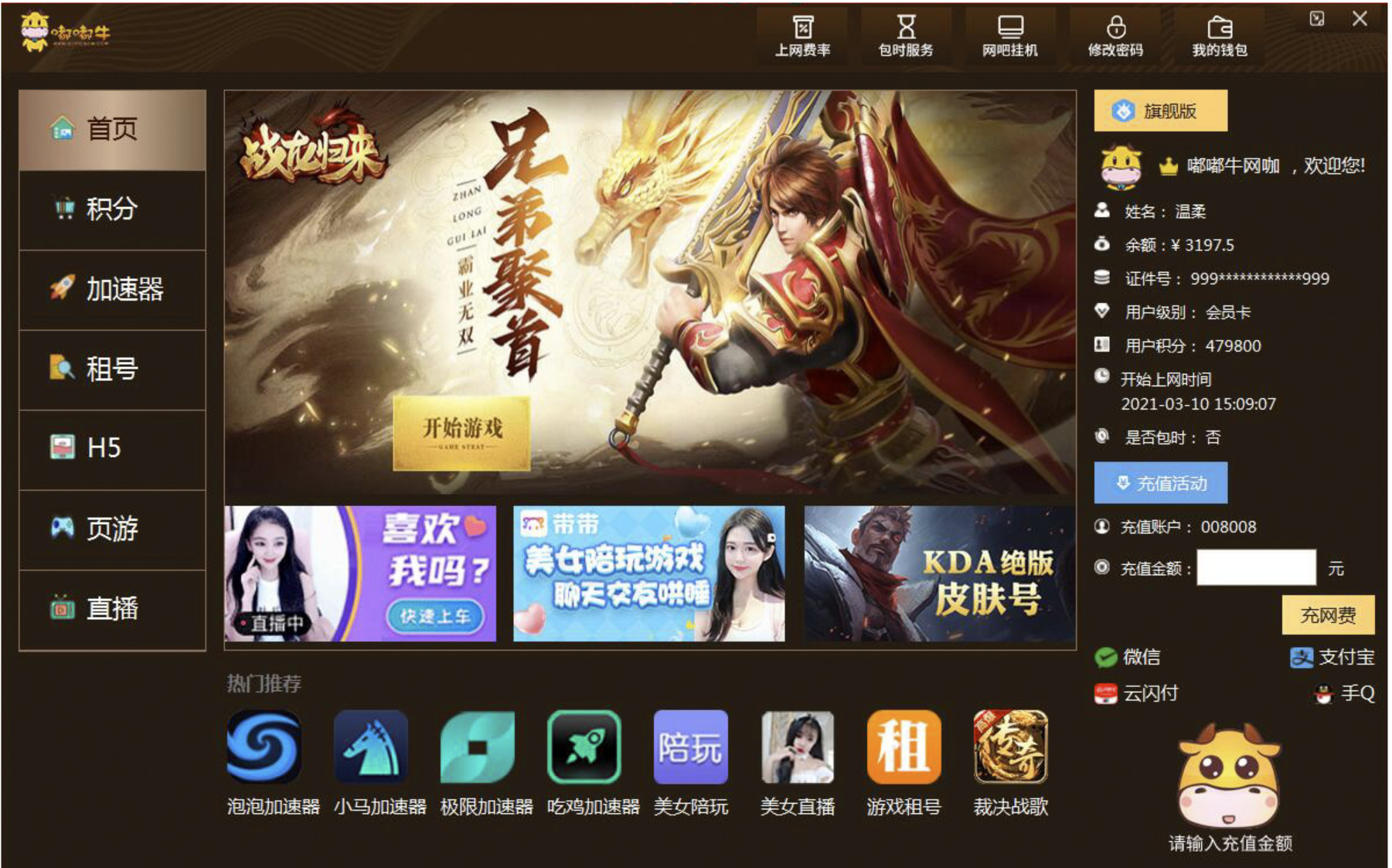The width and height of the screenshot is (1392, 868).
Task: Open 充值活动 button
Action: pos(1160,483)
